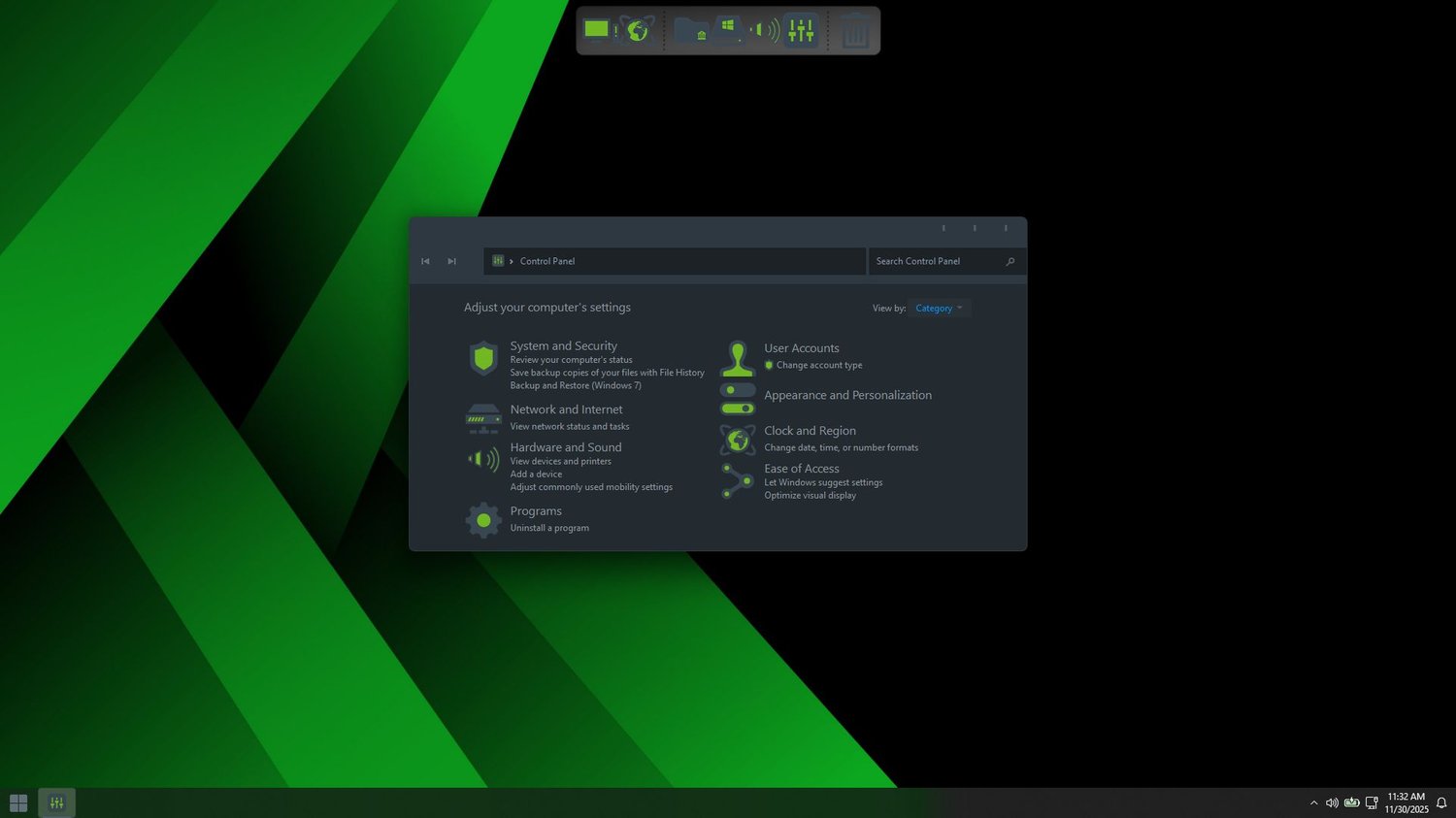The image size is (1456, 818).
Task: Click Uninstall a program link
Action: (x=549, y=528)
